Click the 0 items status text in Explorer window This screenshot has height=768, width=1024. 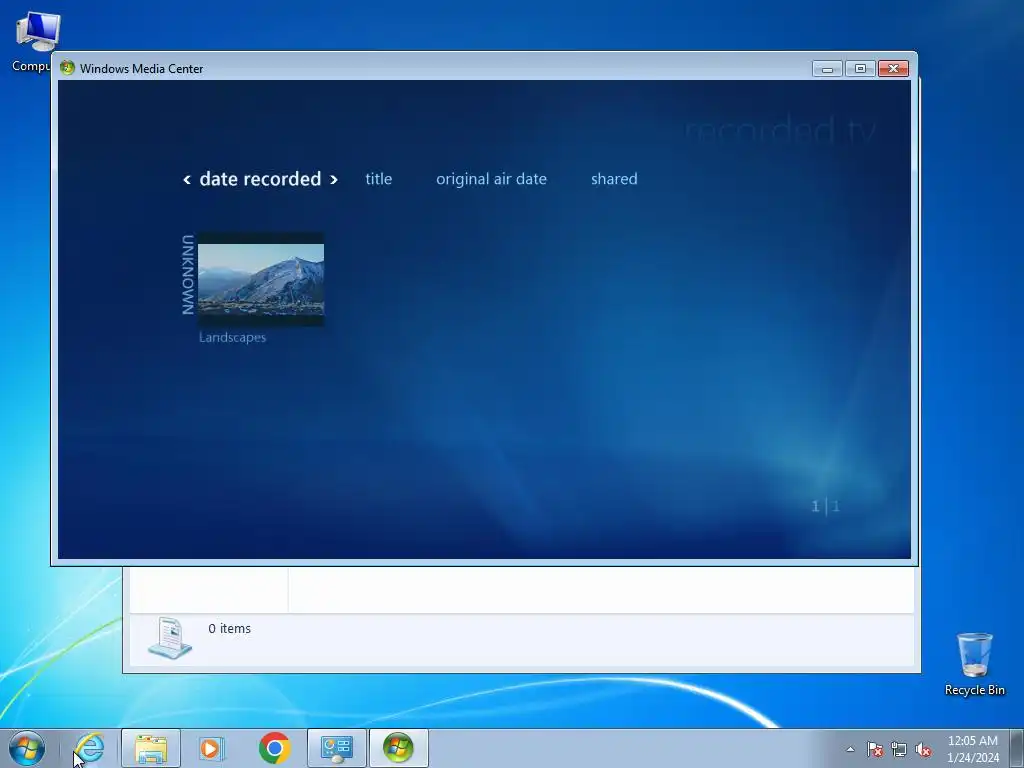(229, 628)
